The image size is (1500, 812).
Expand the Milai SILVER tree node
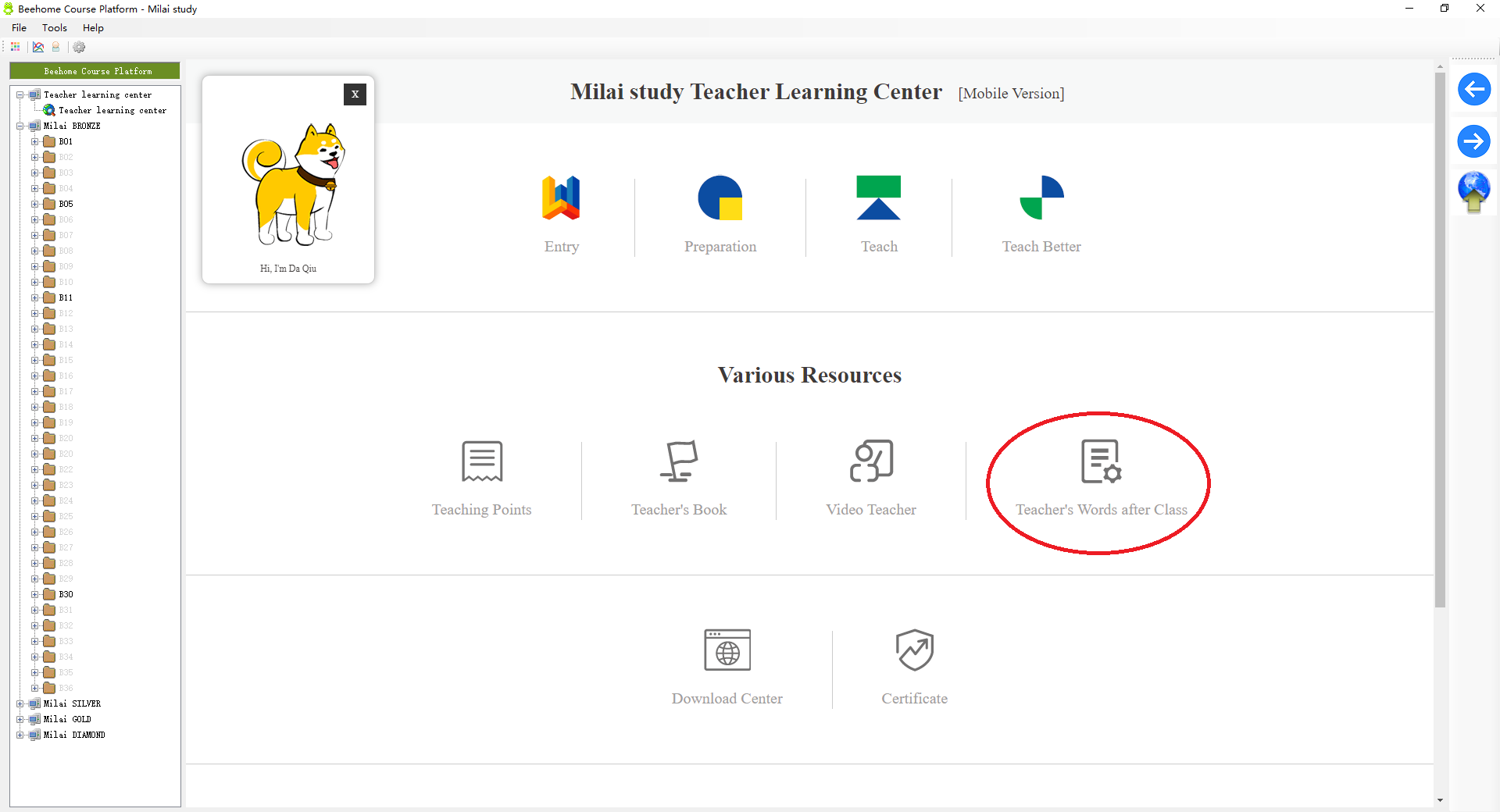tap(20, 703)
